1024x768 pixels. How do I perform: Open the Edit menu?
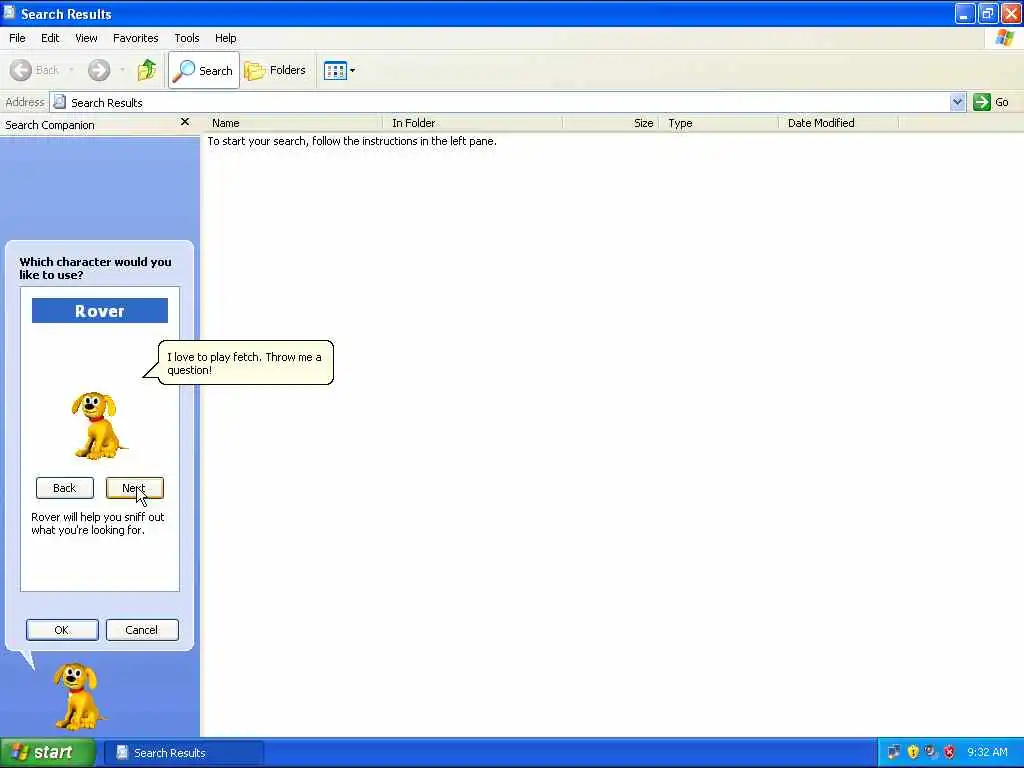pos(50,38)
